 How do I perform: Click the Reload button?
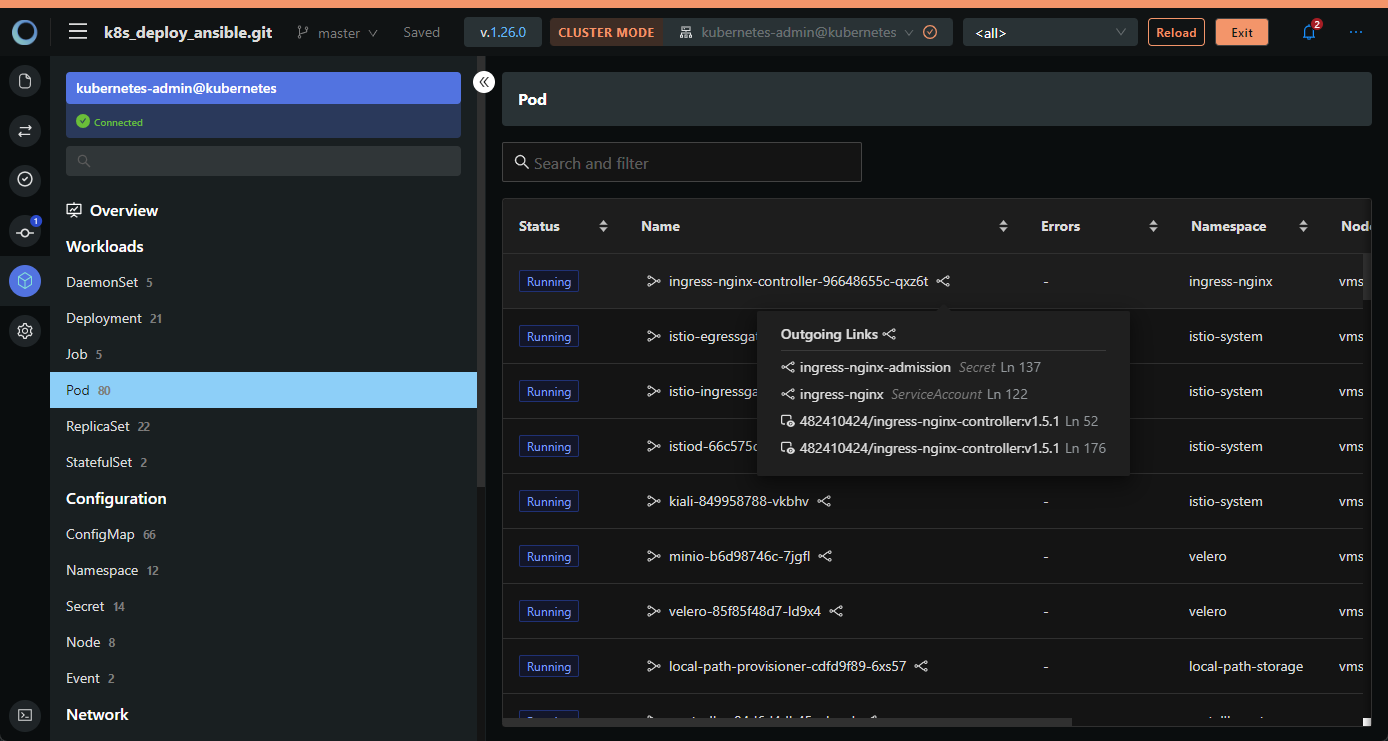(1176, 32)
